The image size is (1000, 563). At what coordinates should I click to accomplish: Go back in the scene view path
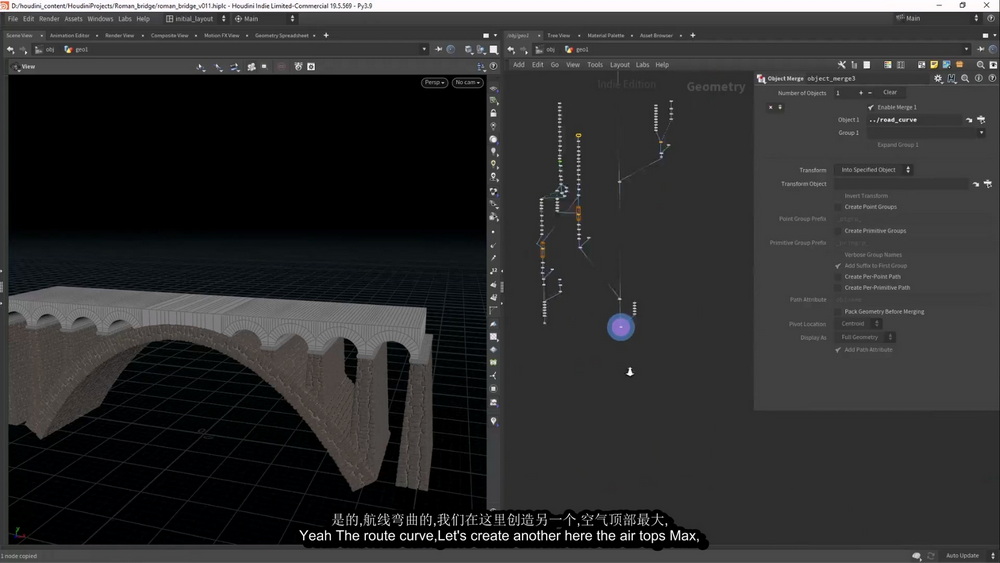pyautogui.click(x=10, y=49)
